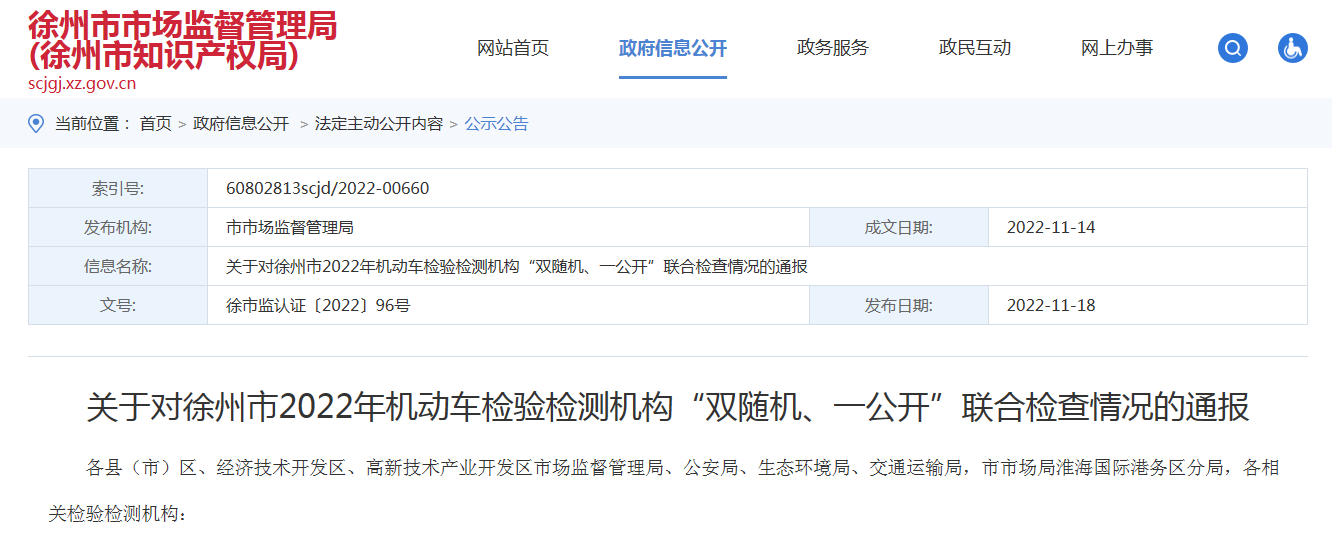Click index number 60802813scjd/2022-00660
The width and height of the screenshot is (1332, 533).
point(328,188)
